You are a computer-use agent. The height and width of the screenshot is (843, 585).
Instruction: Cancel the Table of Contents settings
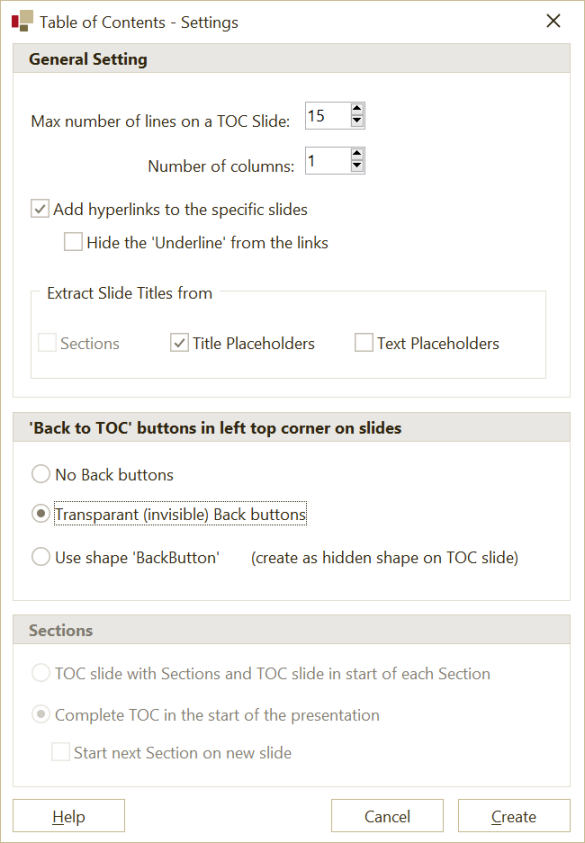point(387,815)
